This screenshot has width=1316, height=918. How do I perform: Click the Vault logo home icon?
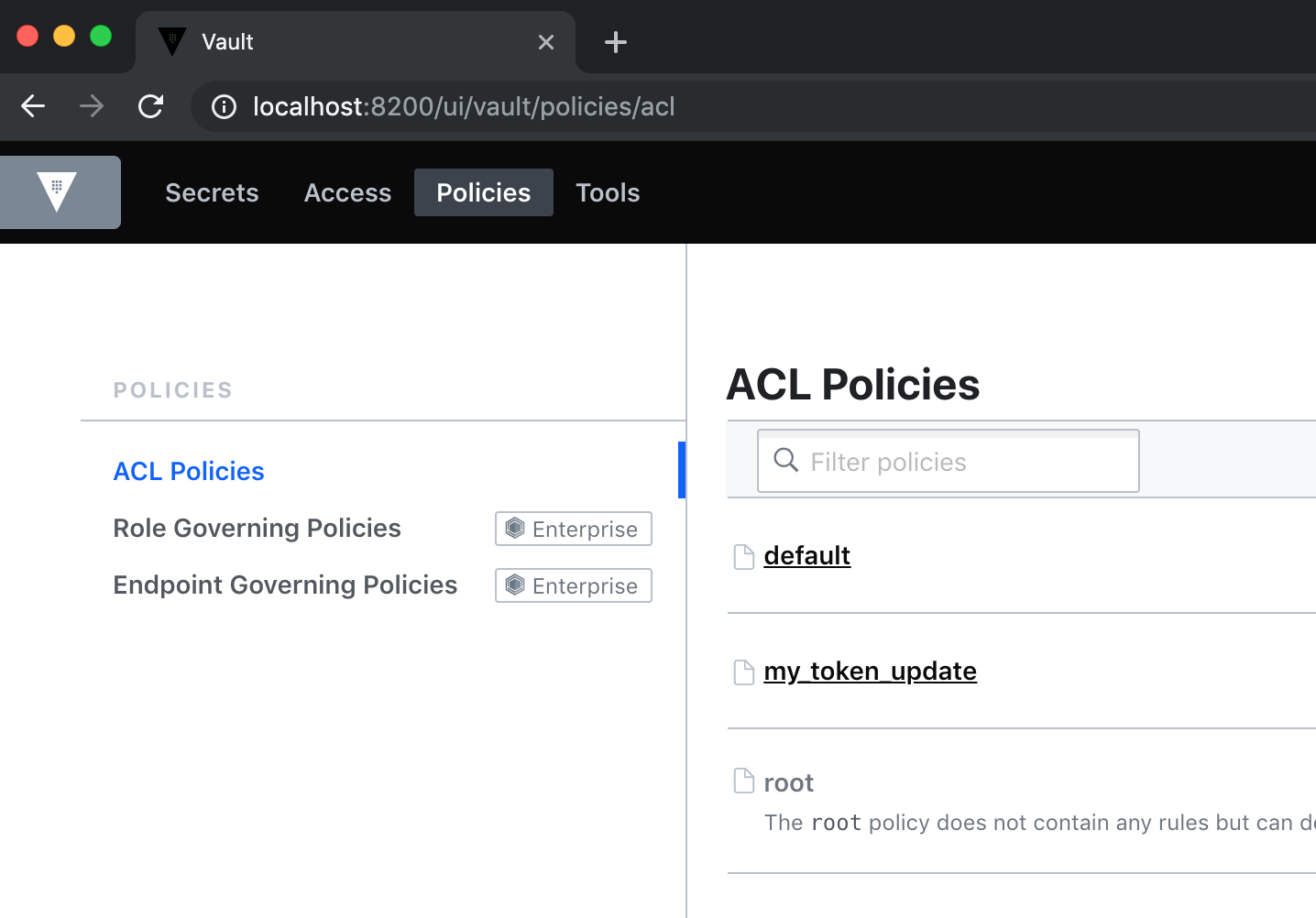(x=57, y=192)
